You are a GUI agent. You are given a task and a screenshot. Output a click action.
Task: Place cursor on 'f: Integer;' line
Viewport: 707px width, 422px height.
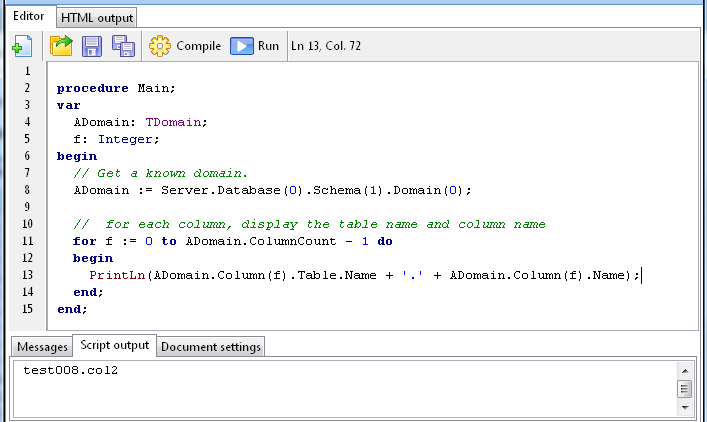(x=116, y=139)
